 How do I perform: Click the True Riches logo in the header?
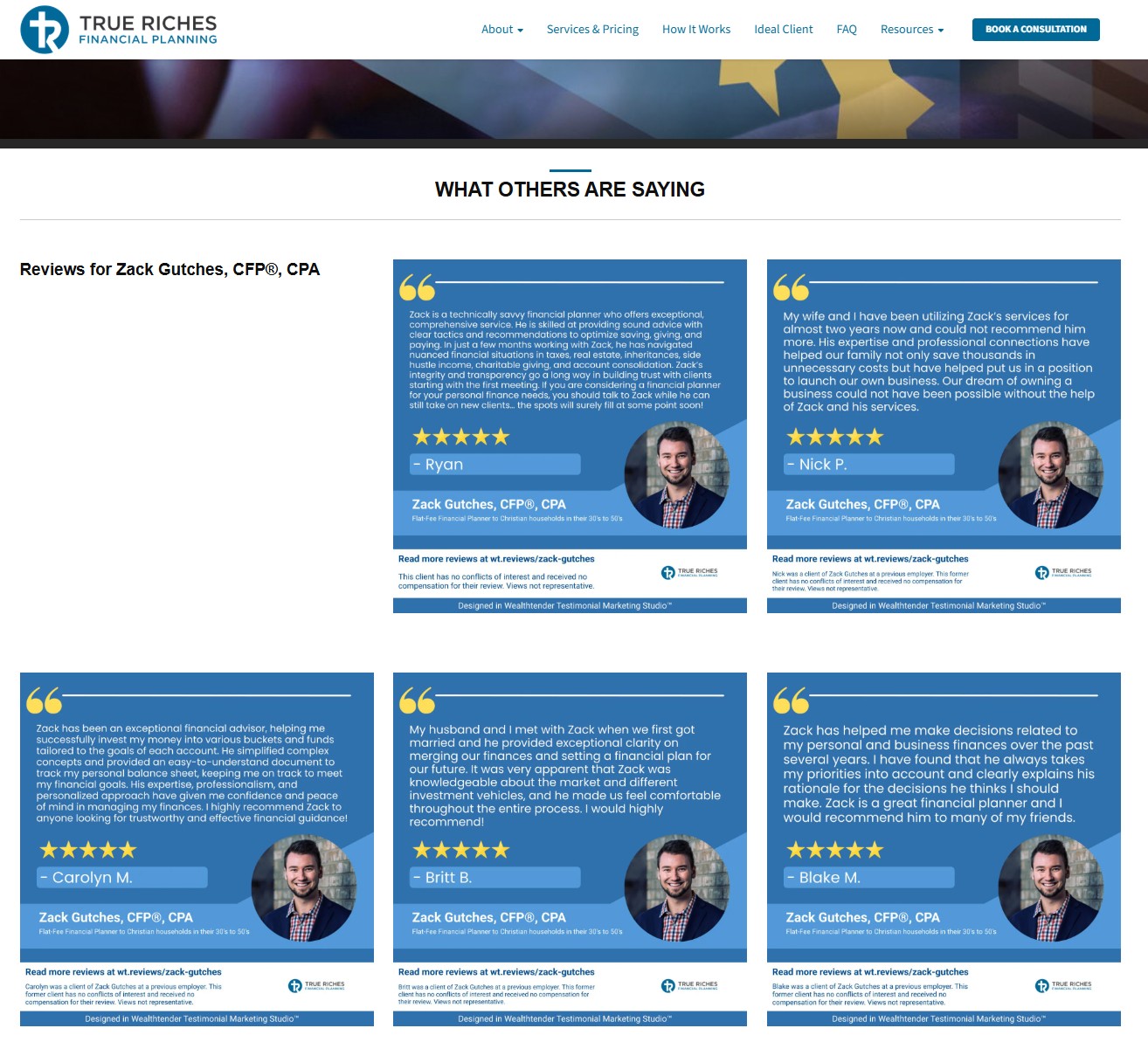118,29
